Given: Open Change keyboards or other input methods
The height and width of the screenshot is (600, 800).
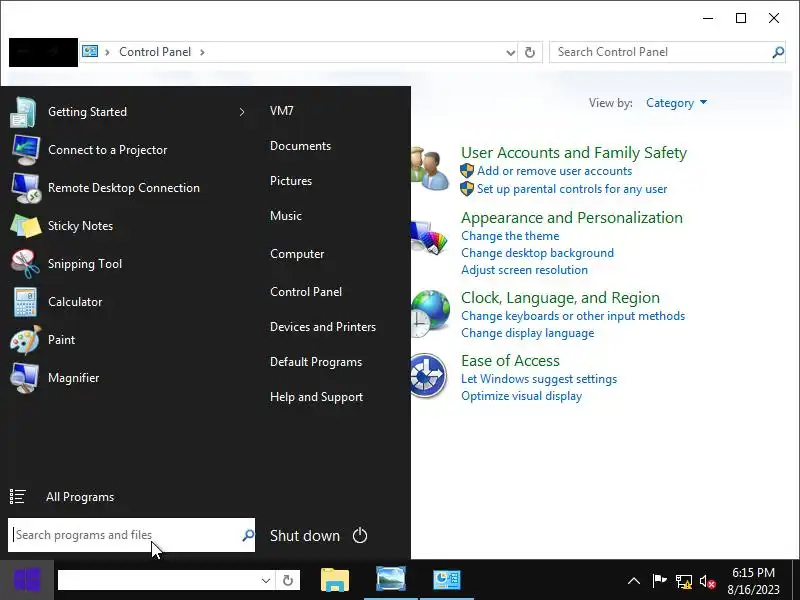Looking at the screenshot, I should click(x=573, y=316).
